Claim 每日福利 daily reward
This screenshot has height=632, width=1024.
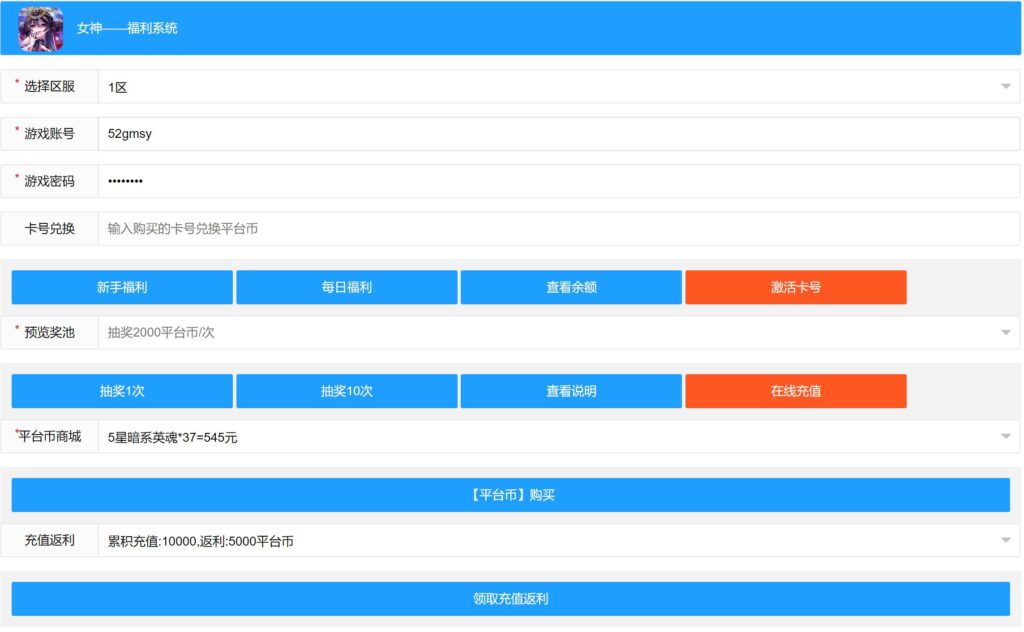pos(346,287)
